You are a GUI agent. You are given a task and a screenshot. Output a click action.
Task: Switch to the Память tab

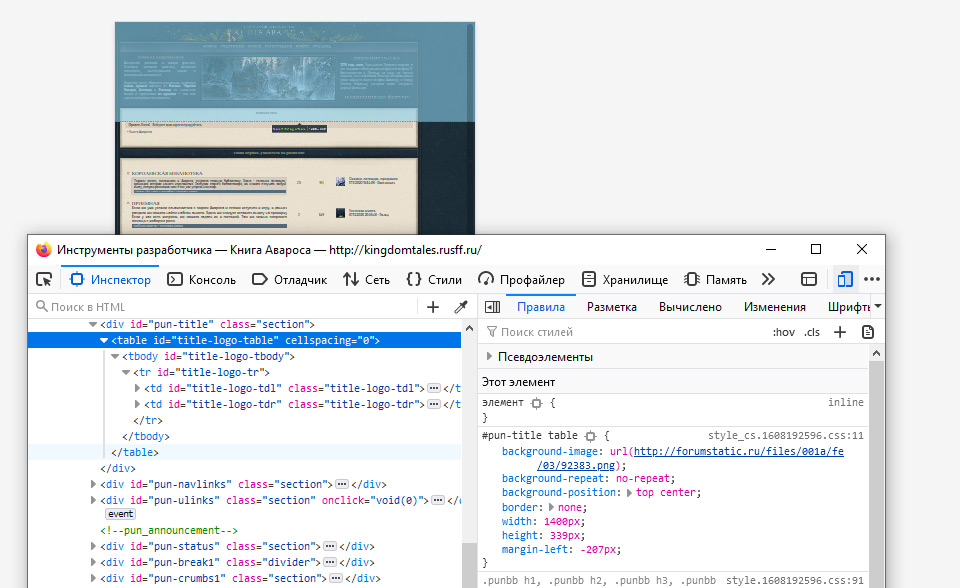click(x=715, y=279)
